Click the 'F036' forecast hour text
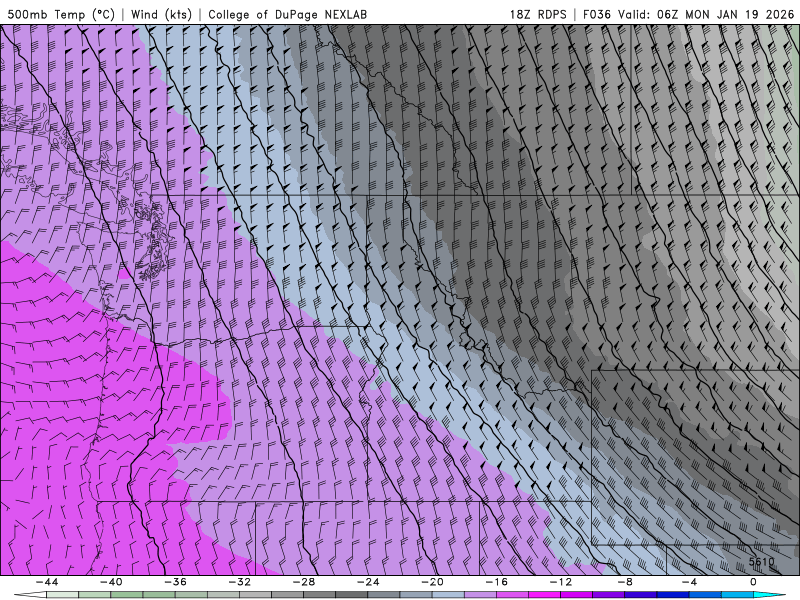The image size is (800, 600). 597,14
